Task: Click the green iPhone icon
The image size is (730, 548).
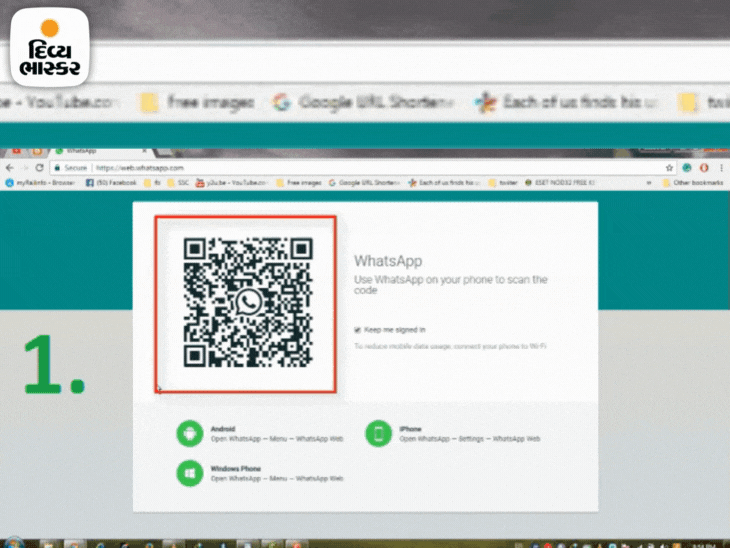Action: click(379, 433)
